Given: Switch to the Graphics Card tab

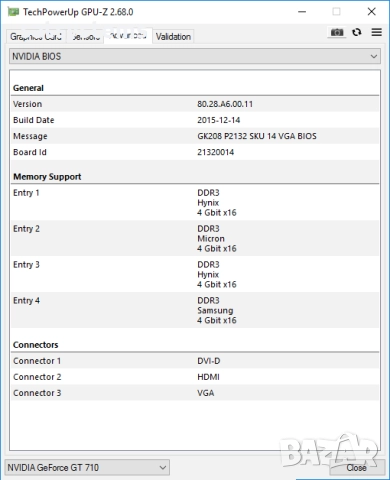Looking at the screenshot, I should [36, 36].
